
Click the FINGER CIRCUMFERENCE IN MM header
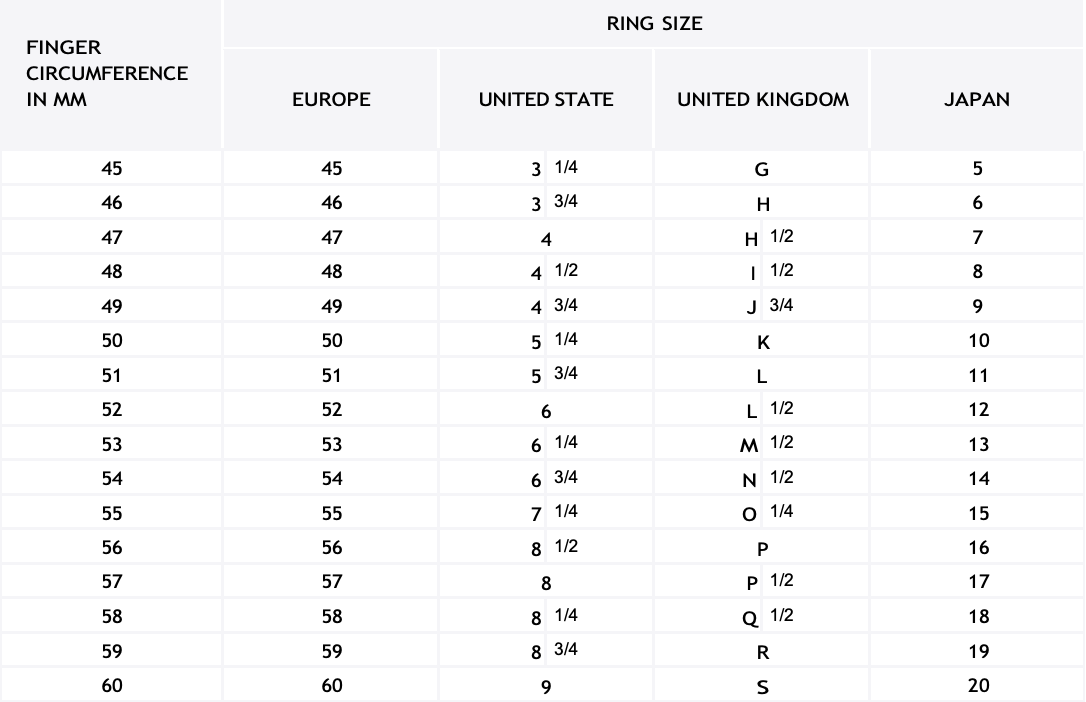[x=107, y=74]
